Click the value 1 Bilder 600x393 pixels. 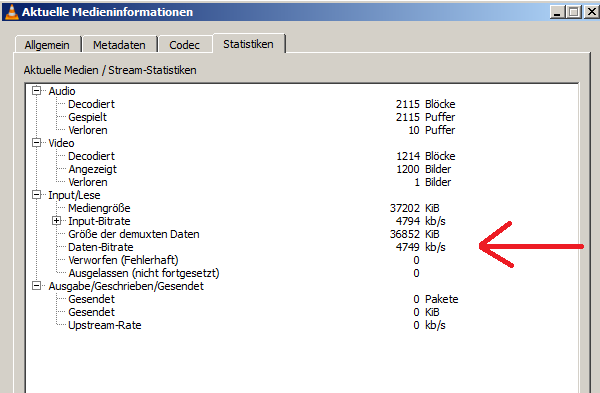pos(432,182)
